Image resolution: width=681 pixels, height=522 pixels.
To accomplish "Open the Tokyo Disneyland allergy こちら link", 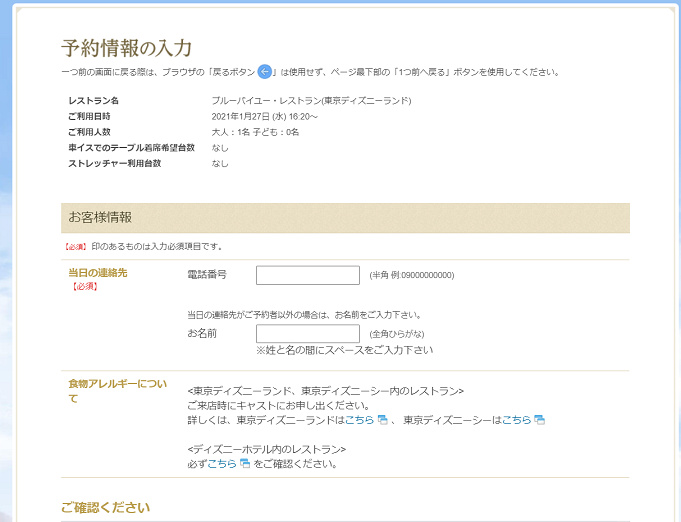I will click(359, 420).
